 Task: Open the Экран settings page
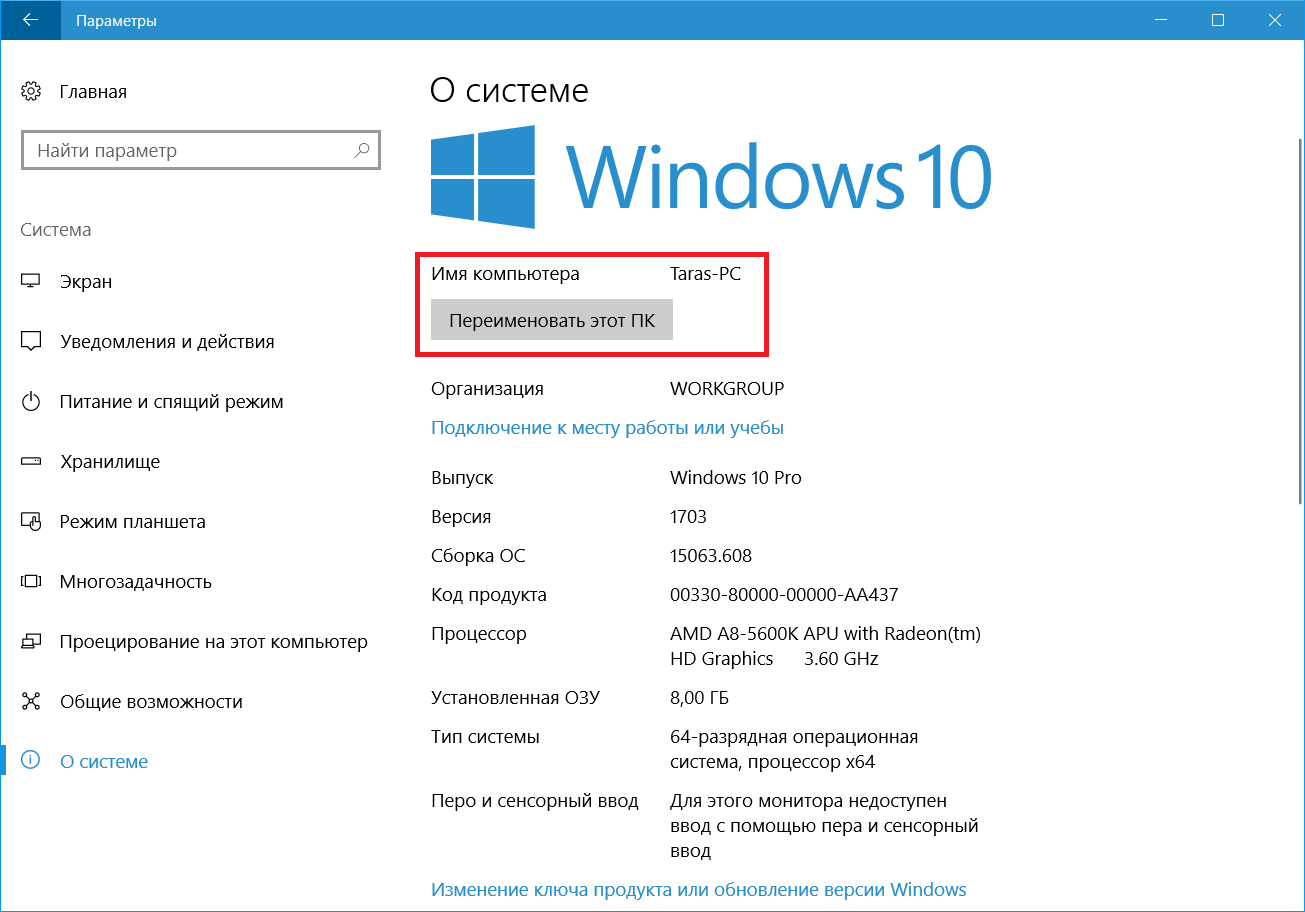click(86, 282)
